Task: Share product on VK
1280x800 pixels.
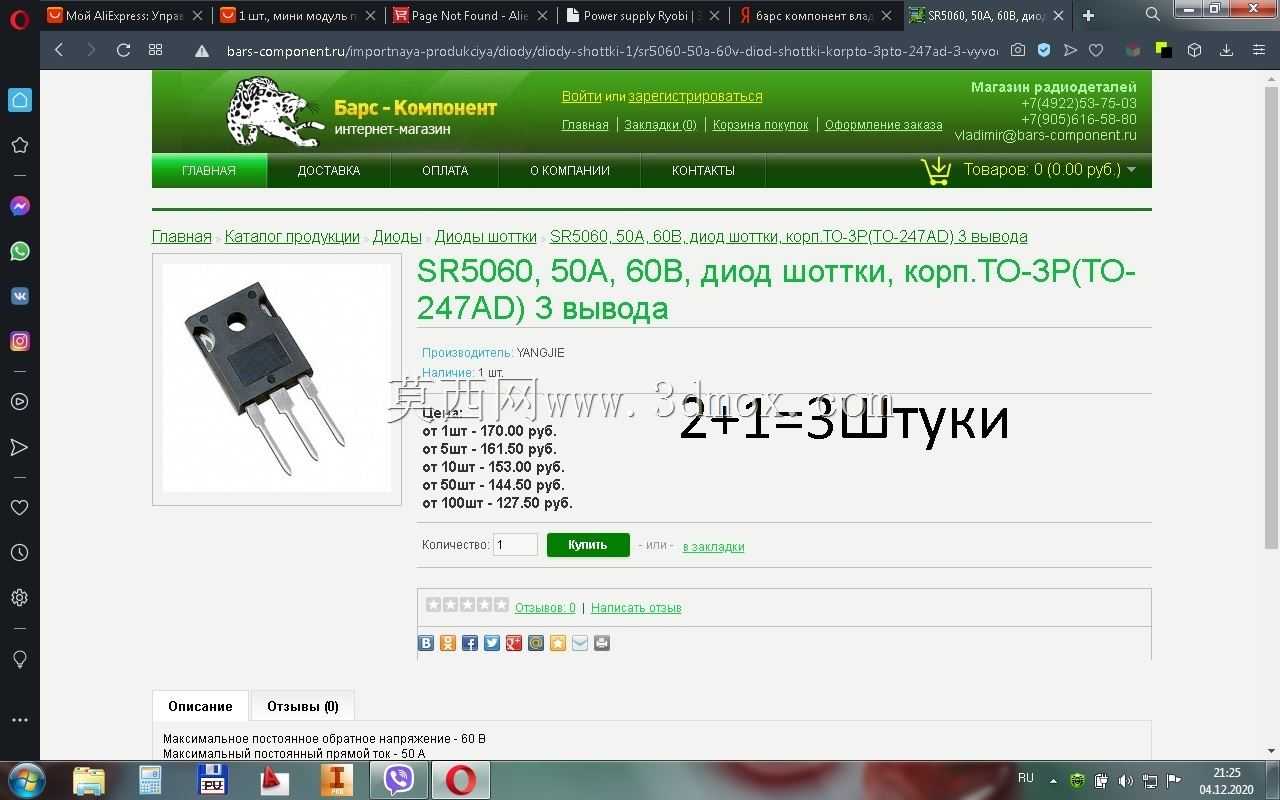Action: (426, 643)
